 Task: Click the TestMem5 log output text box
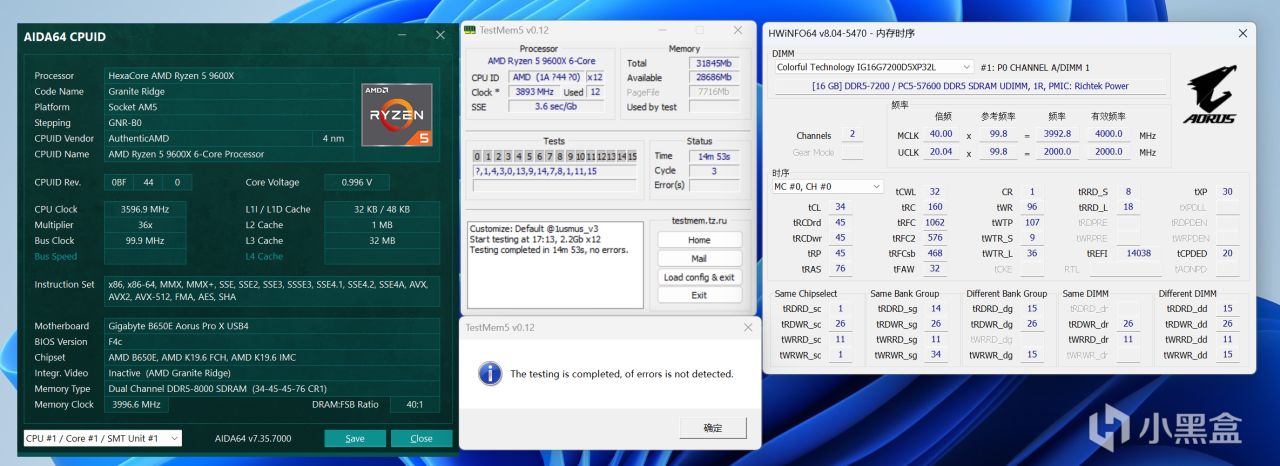coord(555,264)
